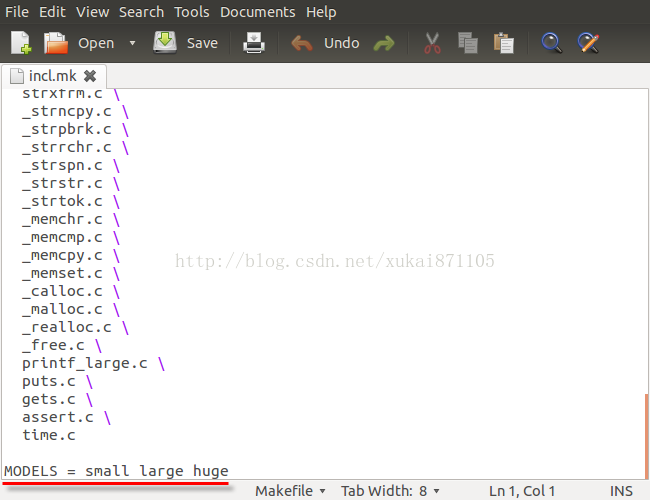Open the Help menu
This screenshot has width=650, height=500.
click(321, 12)
